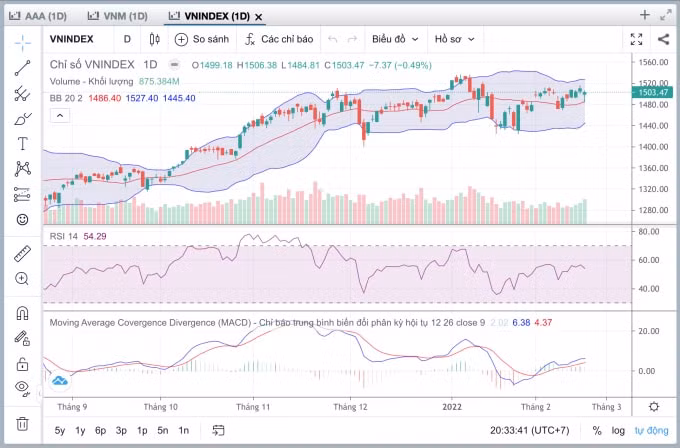The image size is (680, 448).
Task: Click the Chỉ số VNINDEX title
Action: click(x=92, y=65)
